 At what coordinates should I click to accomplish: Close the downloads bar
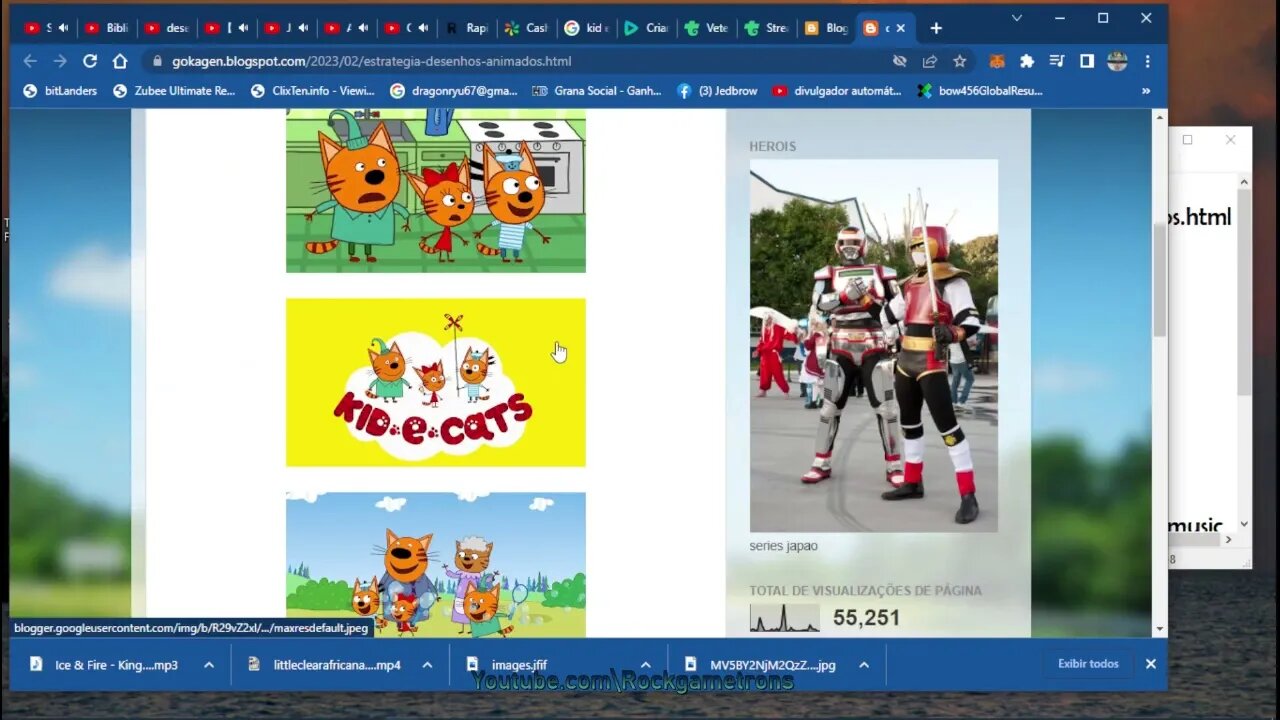pos(1151,664)
